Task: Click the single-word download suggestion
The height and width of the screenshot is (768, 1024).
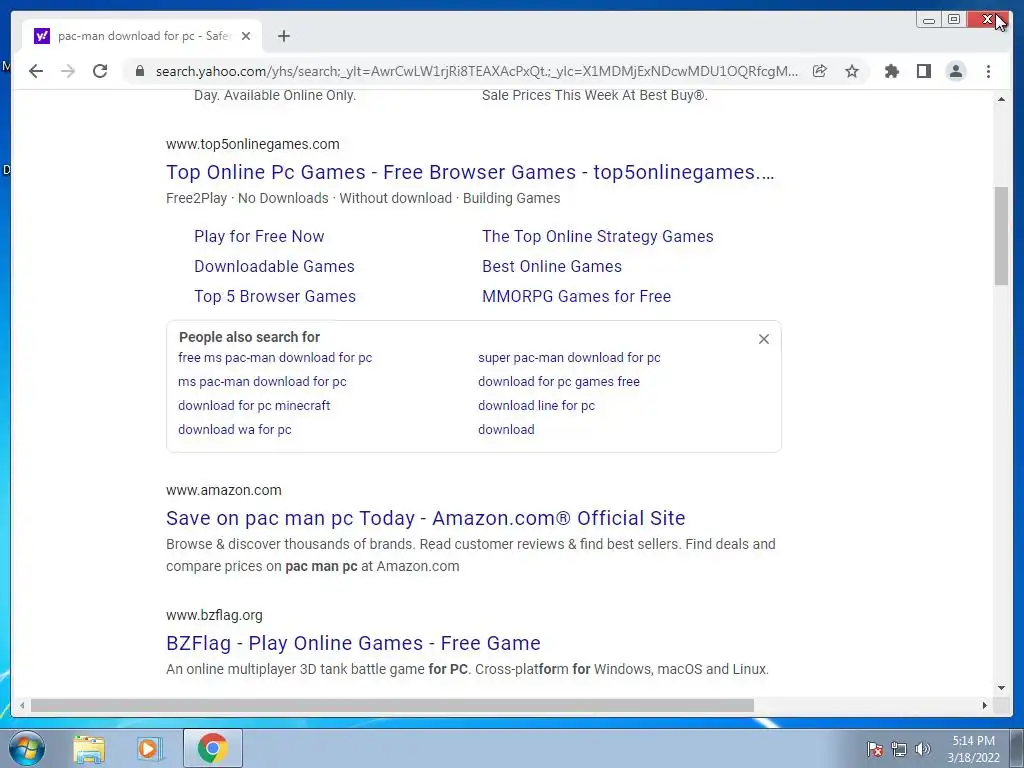Action: [506, 430]
